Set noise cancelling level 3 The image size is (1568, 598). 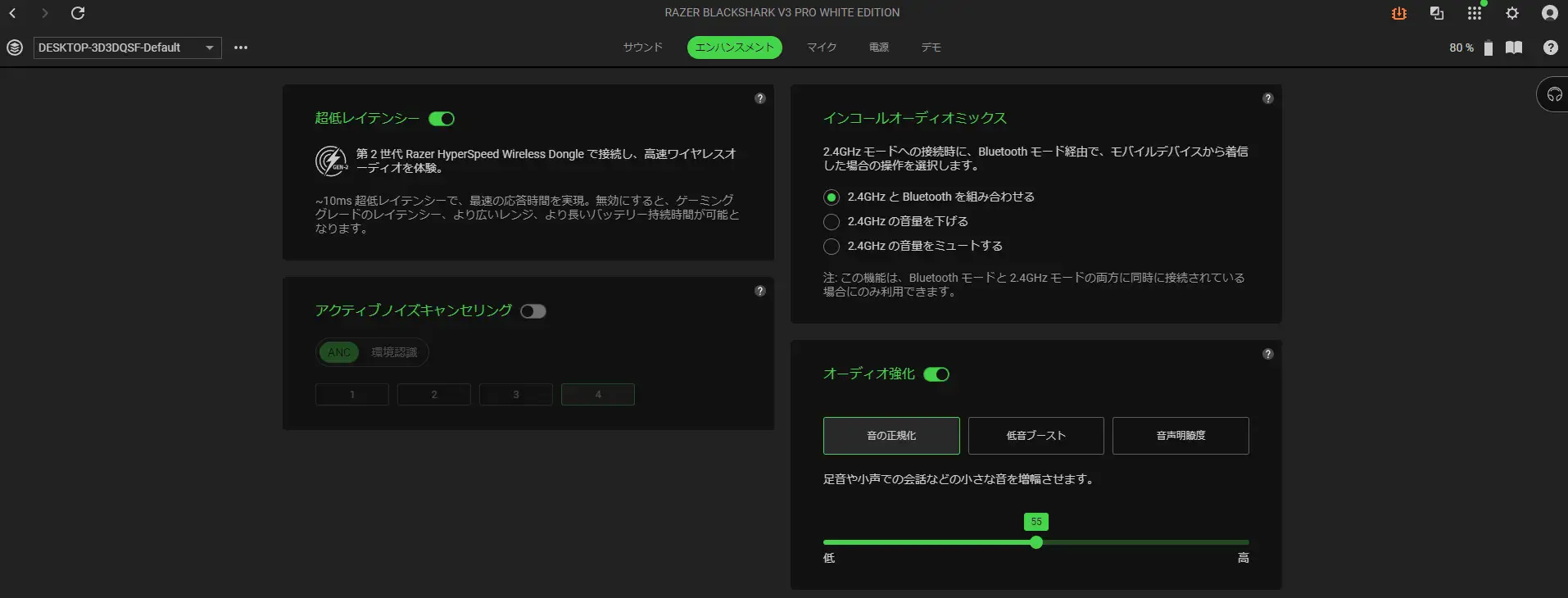click(x=516, y=395)
